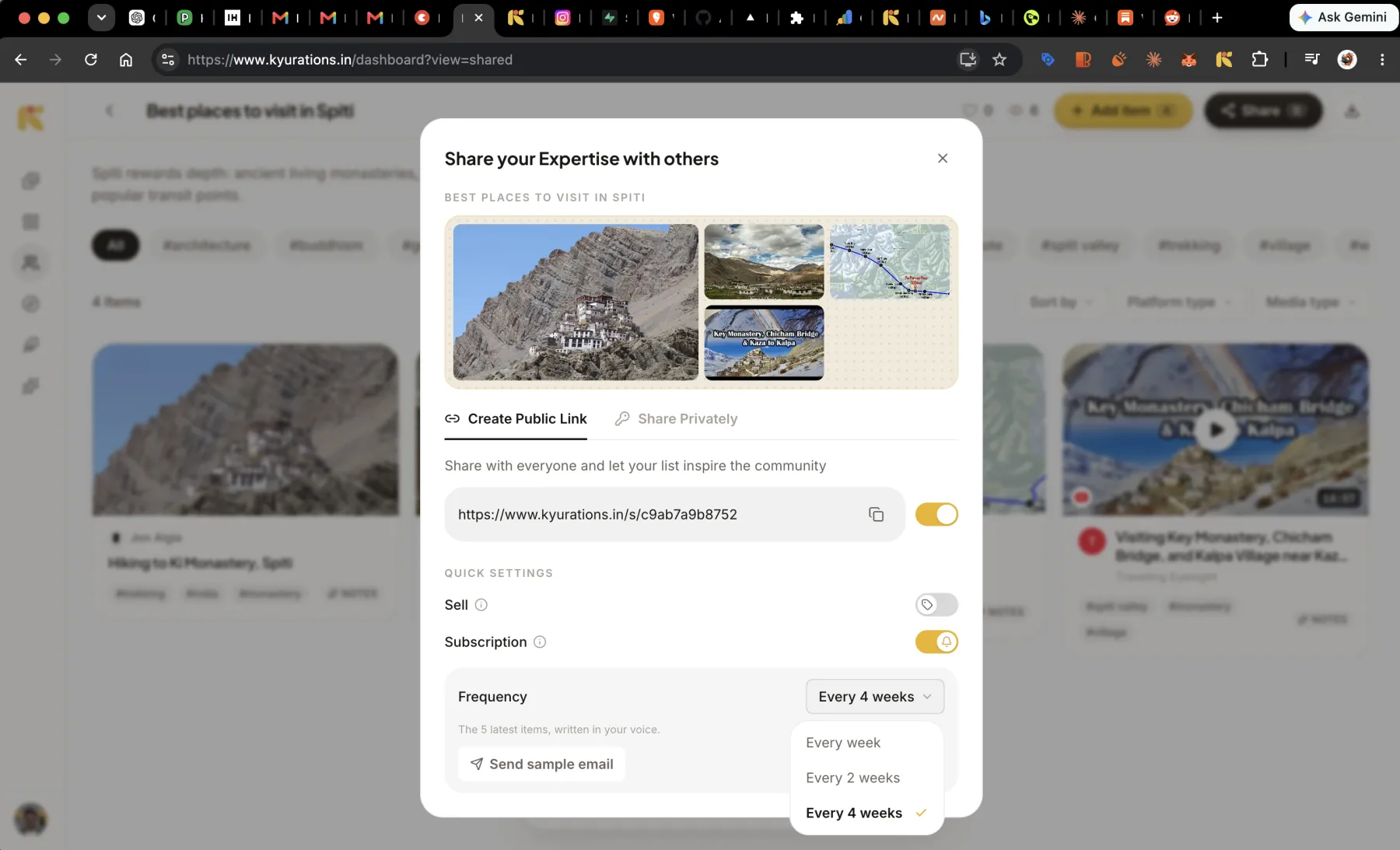The height and width of the screenshot is (850, 1400).
Task: Click the Ask Gemini button
Action: pos(1343,17)
